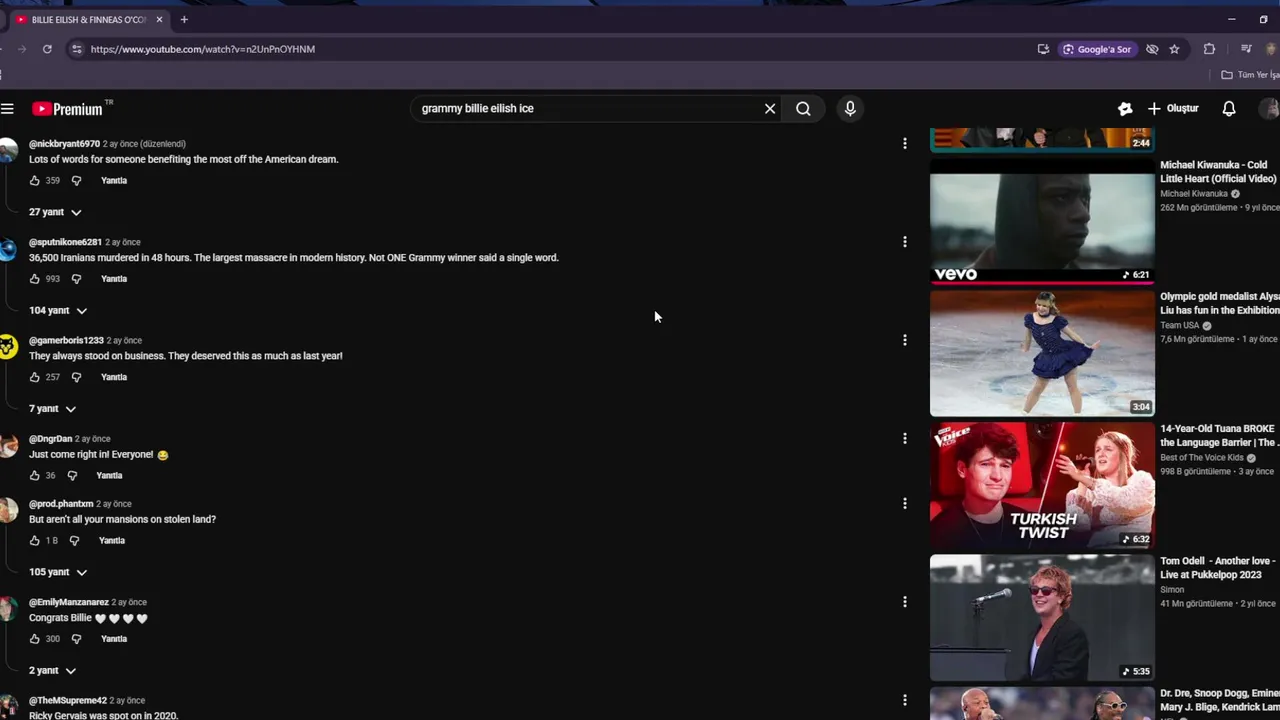The image size is (1280, 720).
Task: Reply to @EmilyManzanarez with Yanıtla
Action: (114, 638)
